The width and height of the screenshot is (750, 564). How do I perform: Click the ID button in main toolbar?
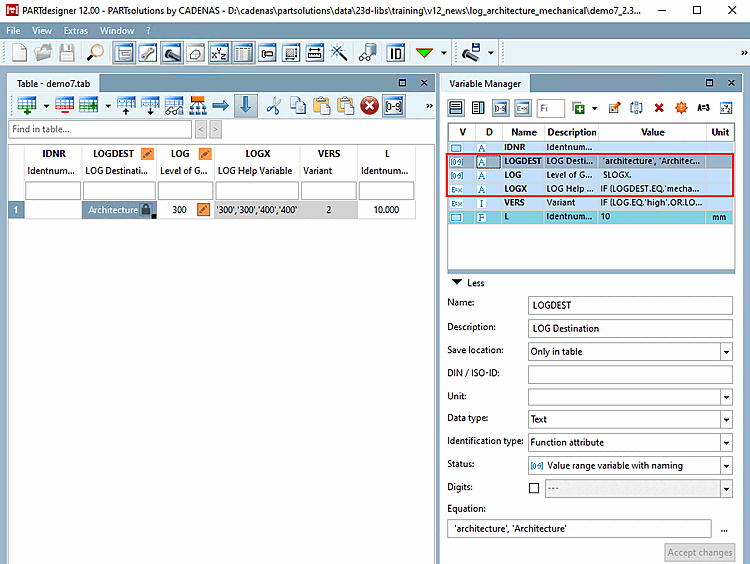tap(396, 51)
